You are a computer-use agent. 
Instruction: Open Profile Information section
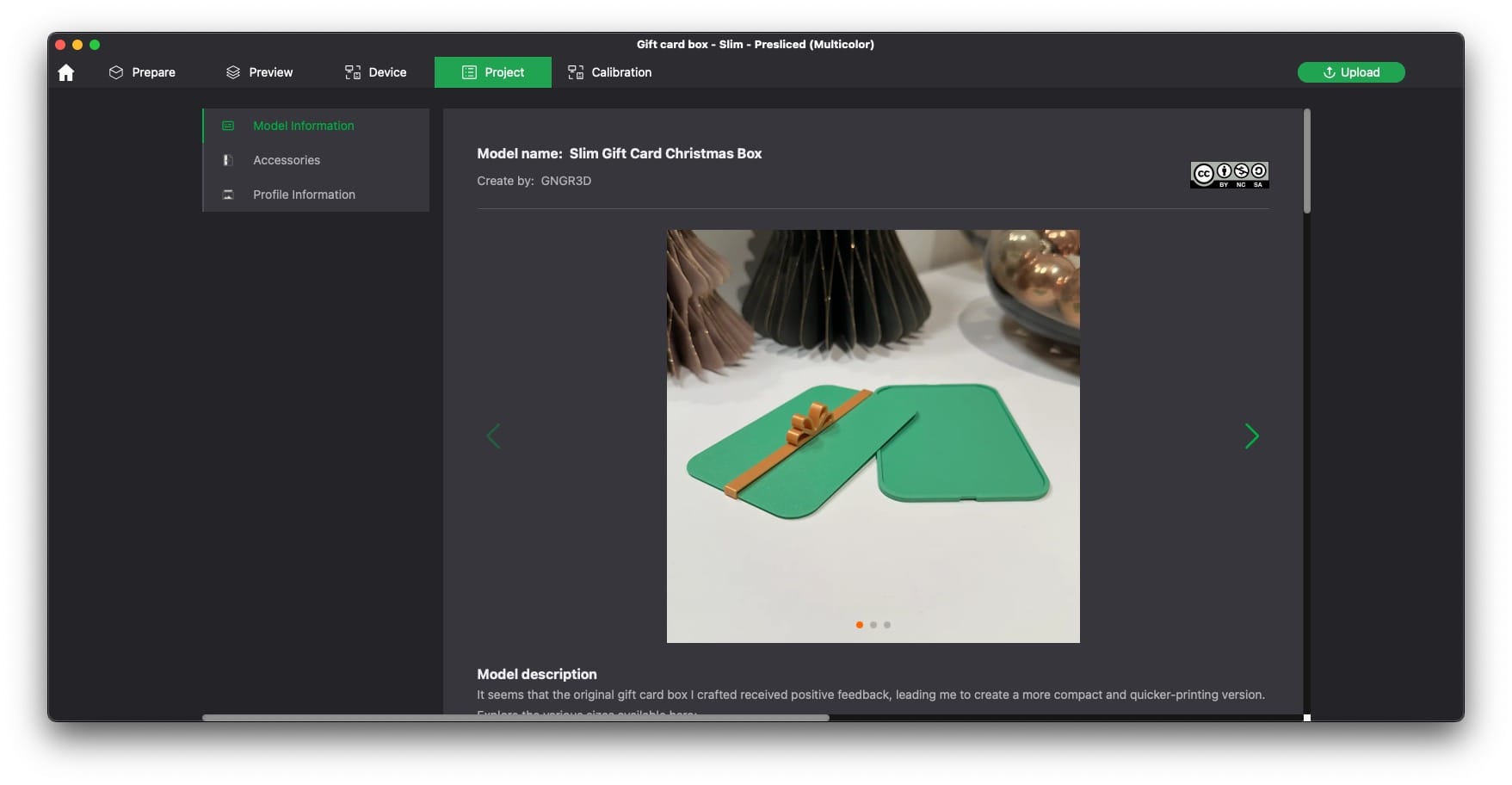tap(304, 195)
